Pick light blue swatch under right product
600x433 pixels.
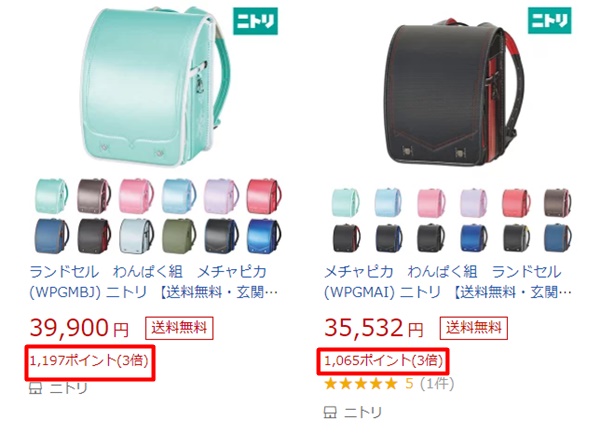(x=388, y=202)
